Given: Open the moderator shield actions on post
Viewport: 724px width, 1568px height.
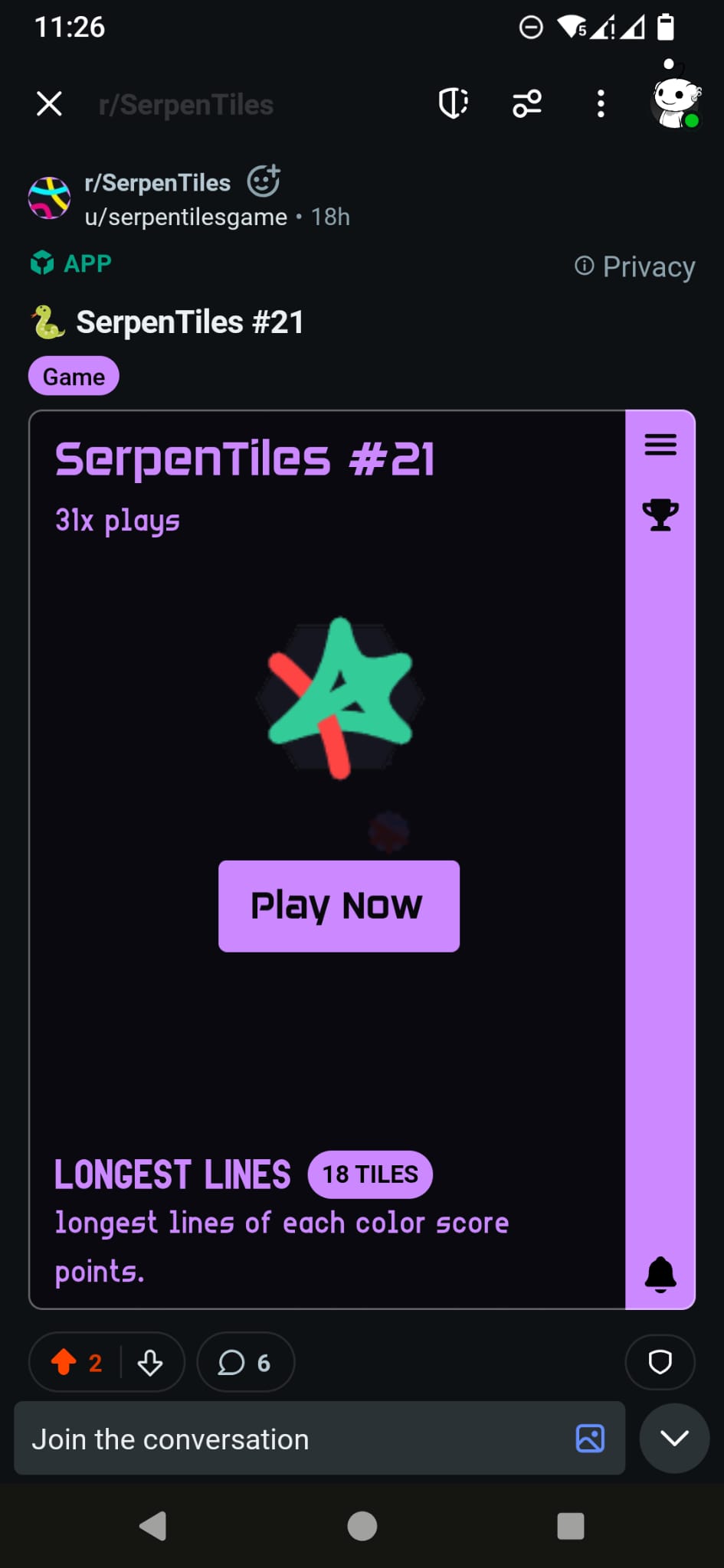Looking at the screenshot, I should 660,1362.
